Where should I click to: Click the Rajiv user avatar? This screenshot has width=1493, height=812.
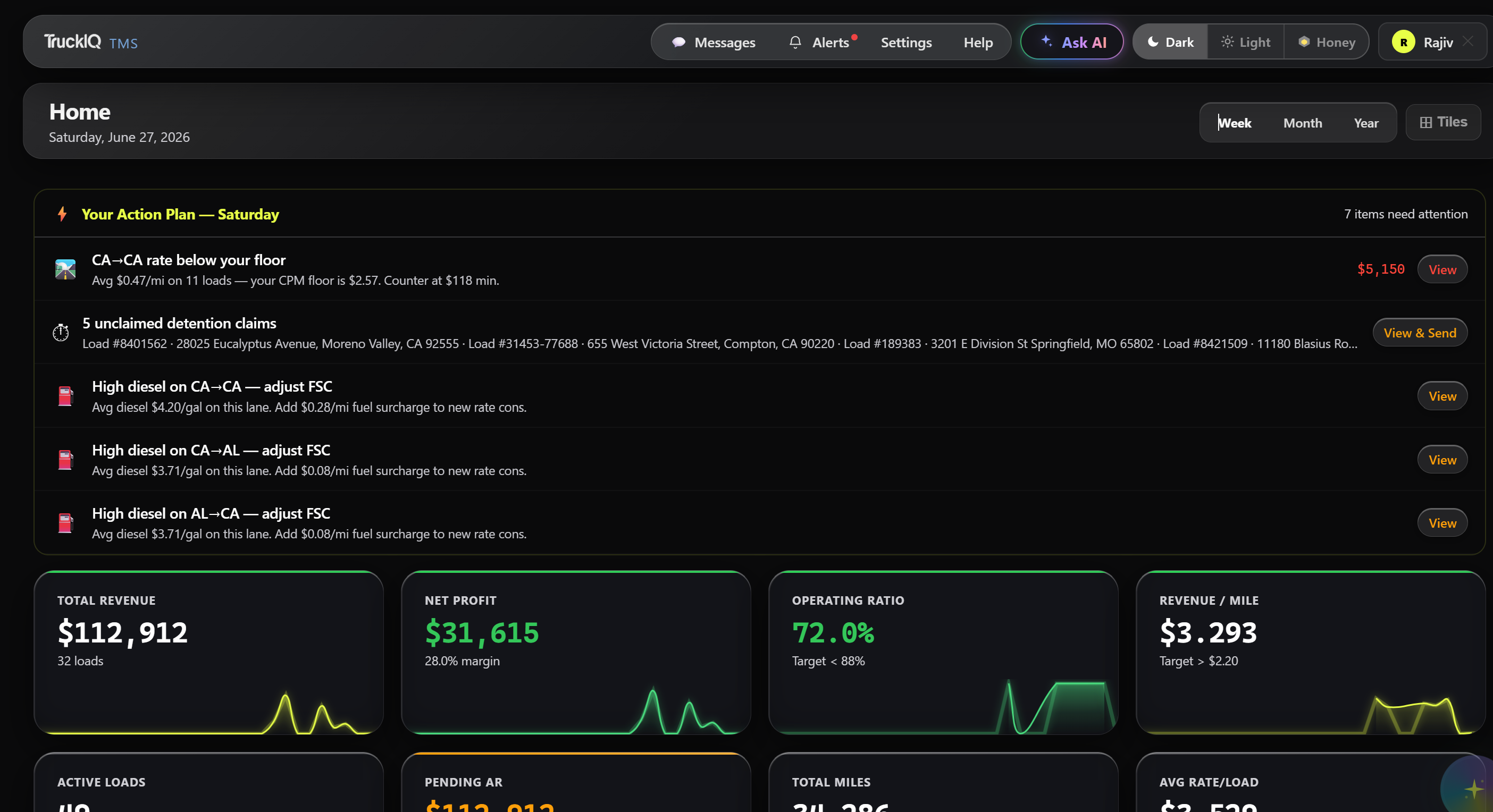click(x=1403, y=43)
